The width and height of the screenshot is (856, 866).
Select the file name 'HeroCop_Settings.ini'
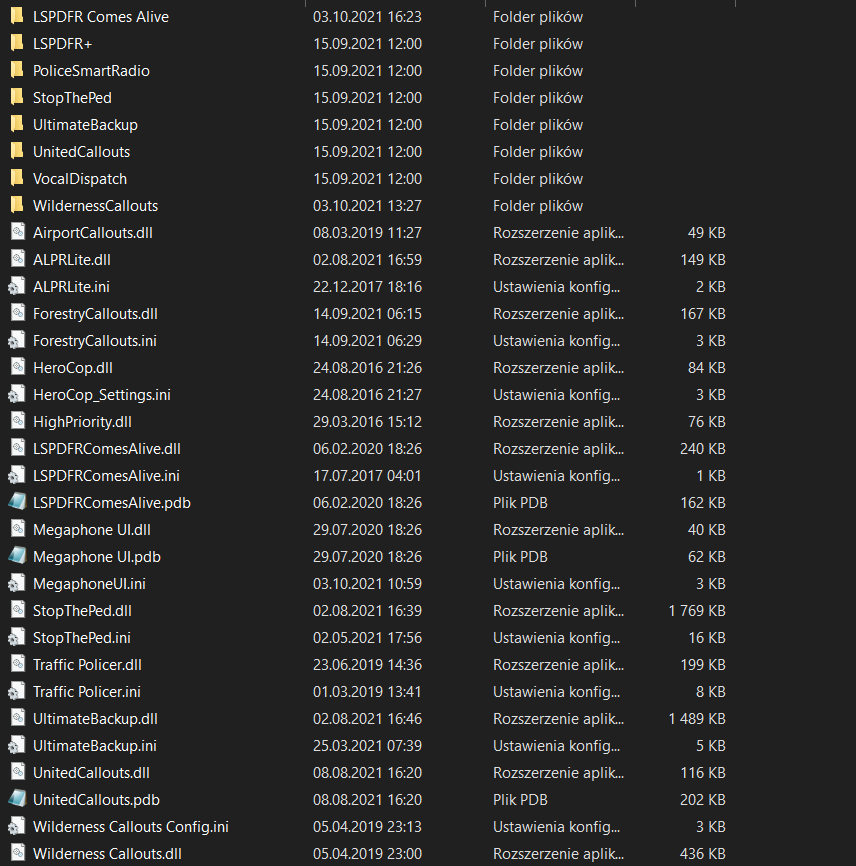pyautogui.click(x=102, y=395)
